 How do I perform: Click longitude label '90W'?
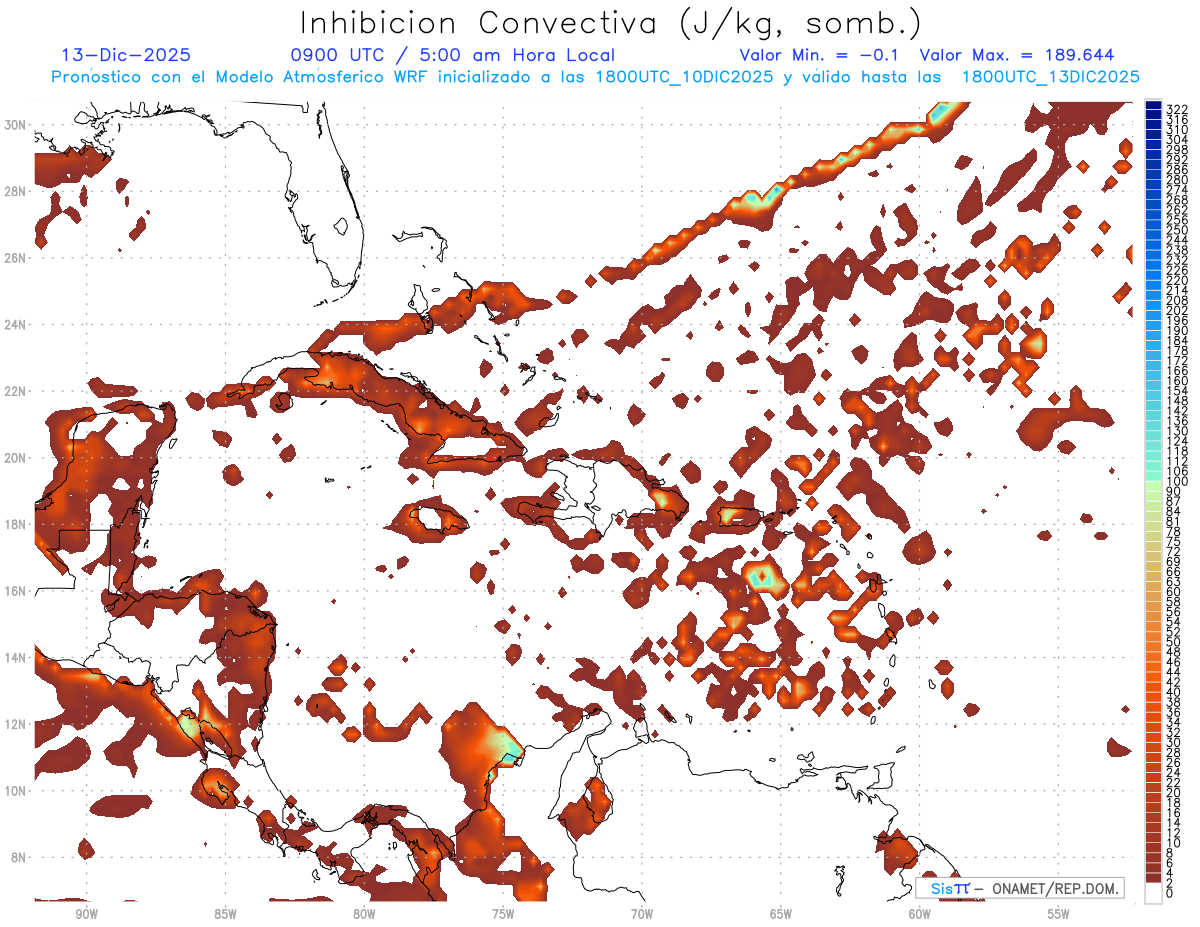click(x=87, y=914)
